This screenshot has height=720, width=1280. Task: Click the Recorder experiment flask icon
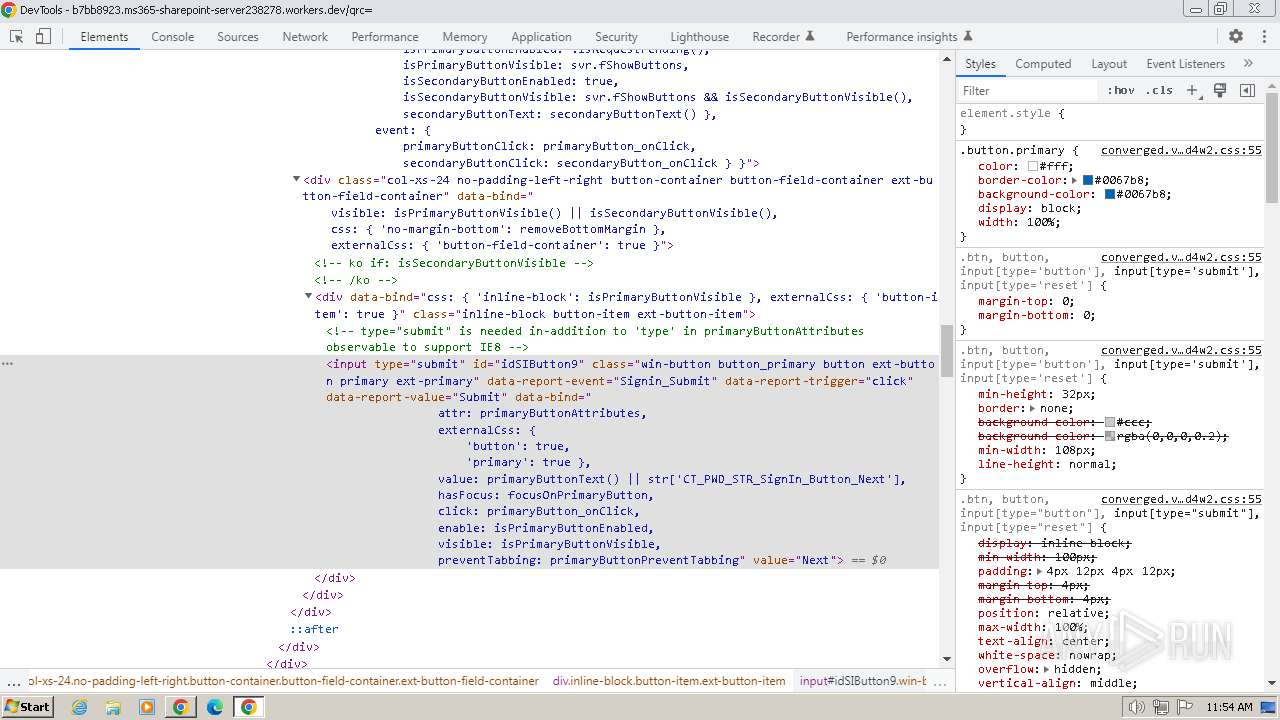point(810,36)
